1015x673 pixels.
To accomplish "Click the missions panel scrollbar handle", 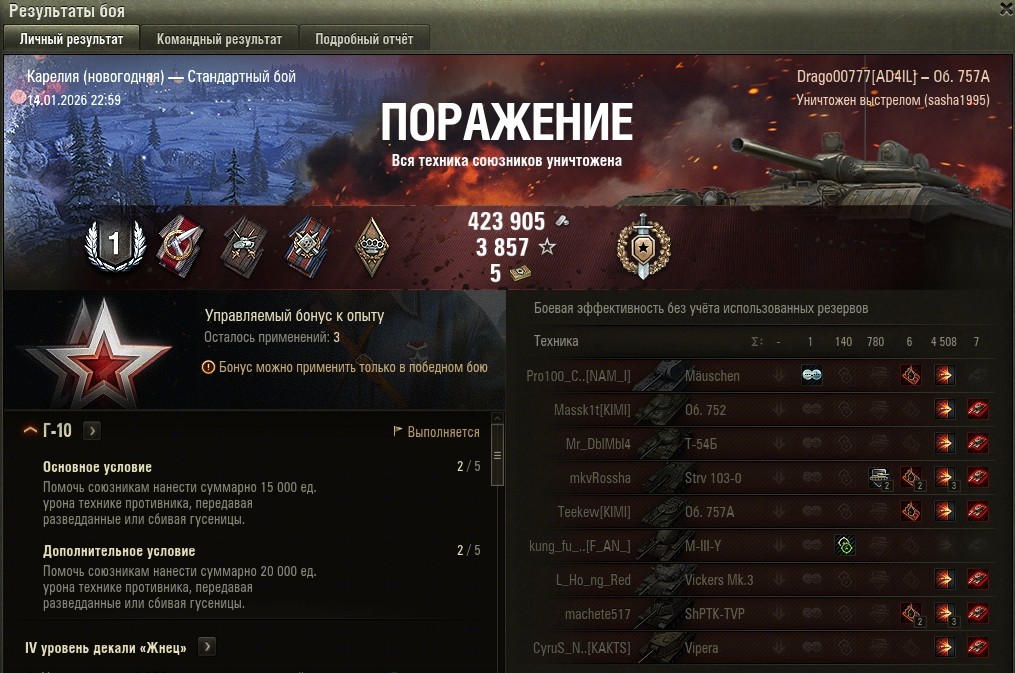I will 497,455.
